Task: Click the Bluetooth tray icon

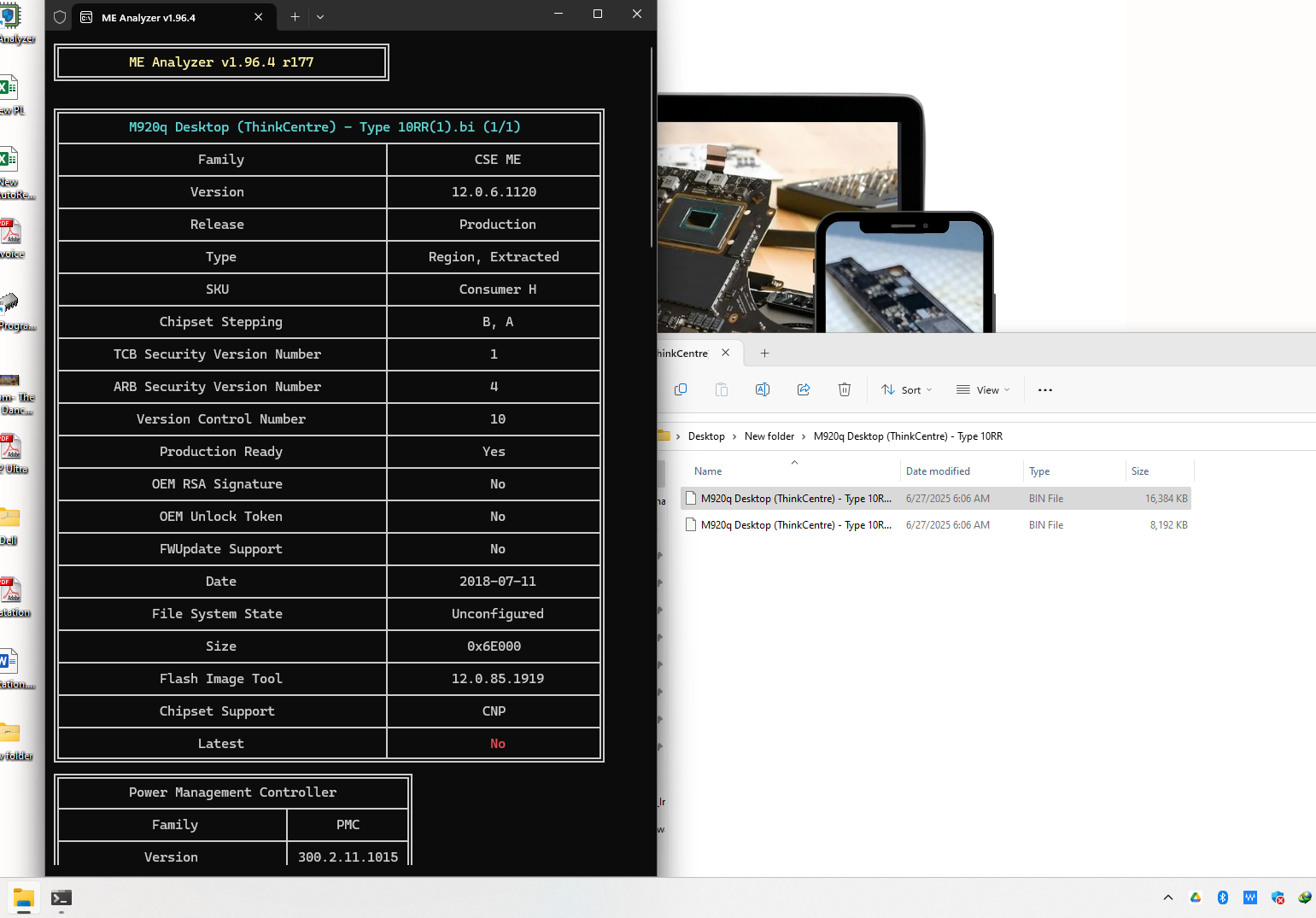Action: pyautogui.click(x=1223, y=898)
